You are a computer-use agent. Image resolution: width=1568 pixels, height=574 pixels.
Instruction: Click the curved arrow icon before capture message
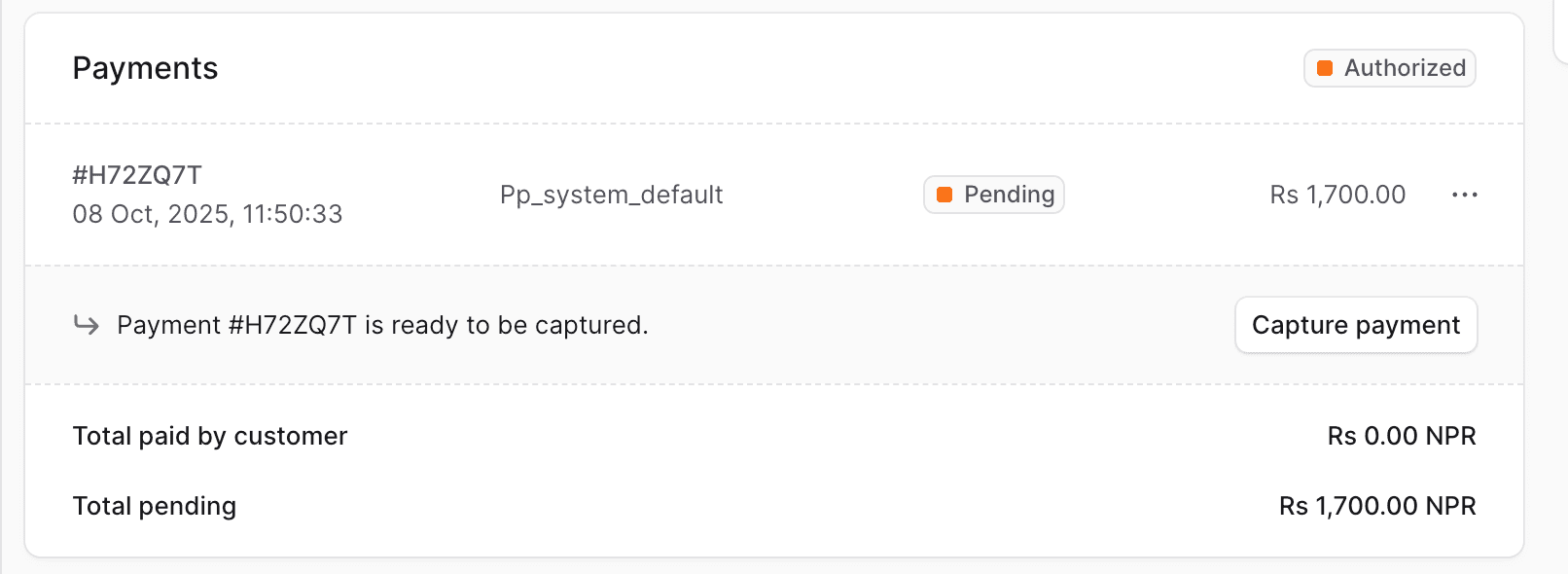tap(86, 324)
